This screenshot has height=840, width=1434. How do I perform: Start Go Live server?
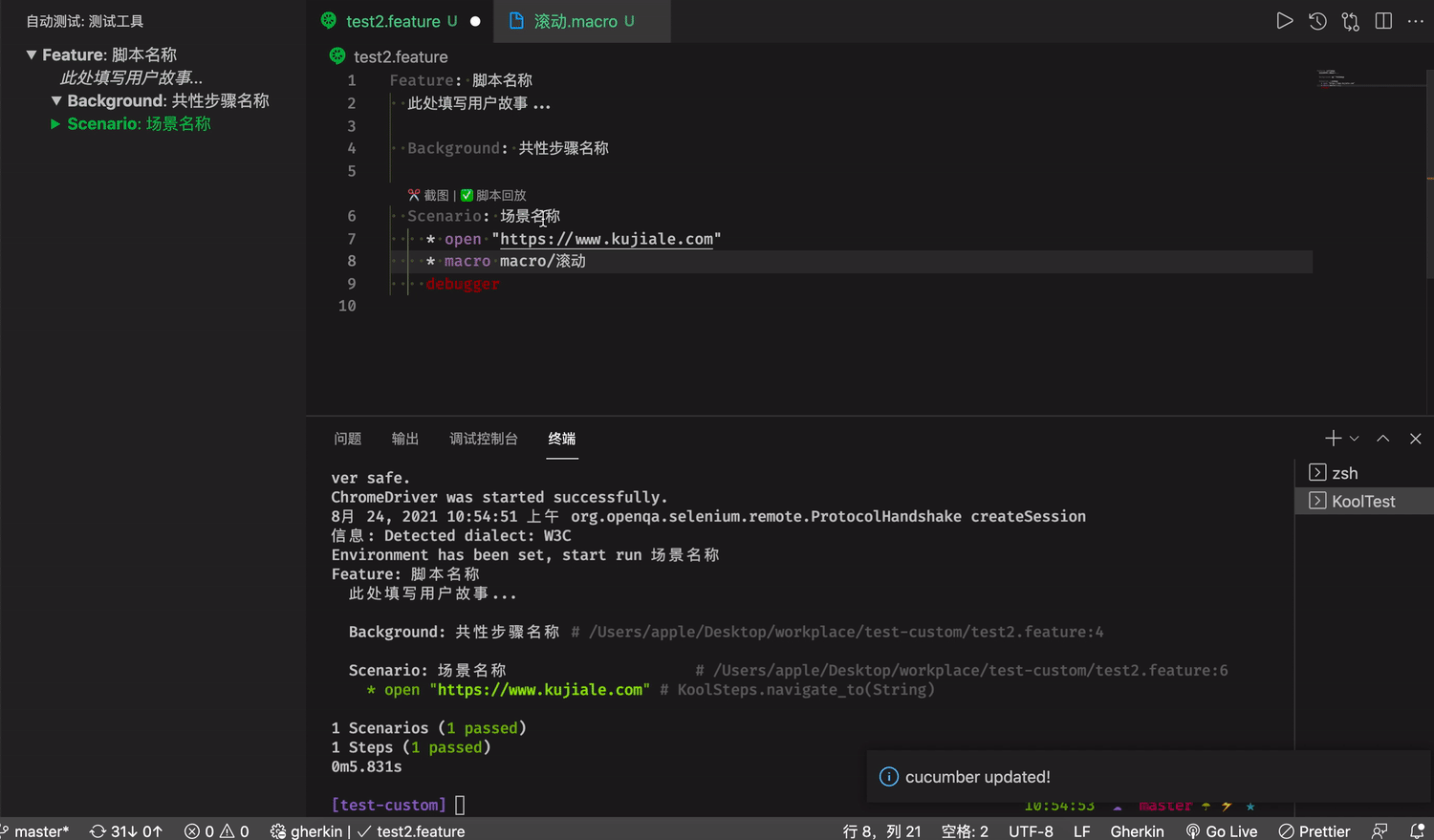pyautogui.click(x=1222, y=831)
